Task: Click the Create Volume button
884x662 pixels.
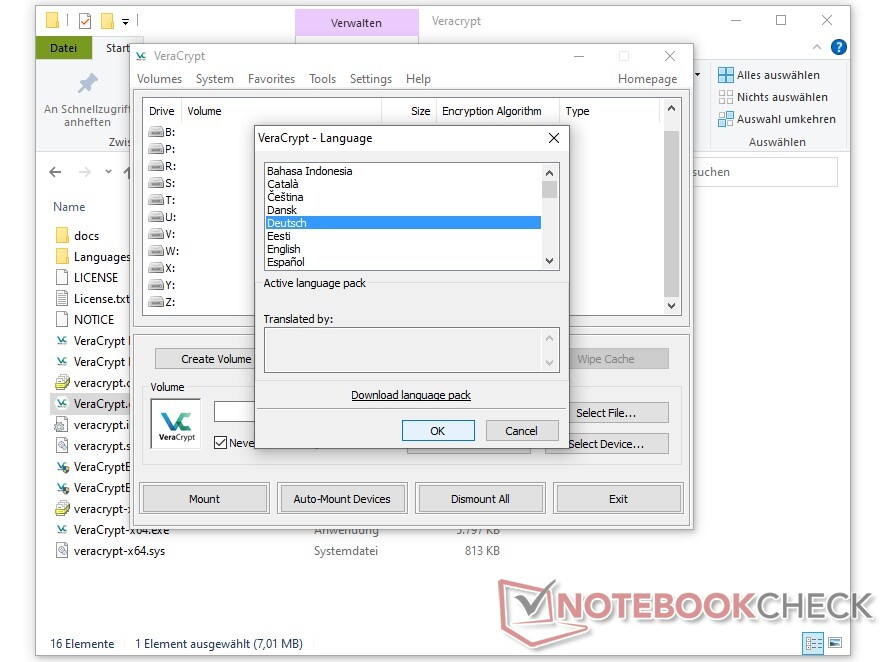Action: pos(205,359)
